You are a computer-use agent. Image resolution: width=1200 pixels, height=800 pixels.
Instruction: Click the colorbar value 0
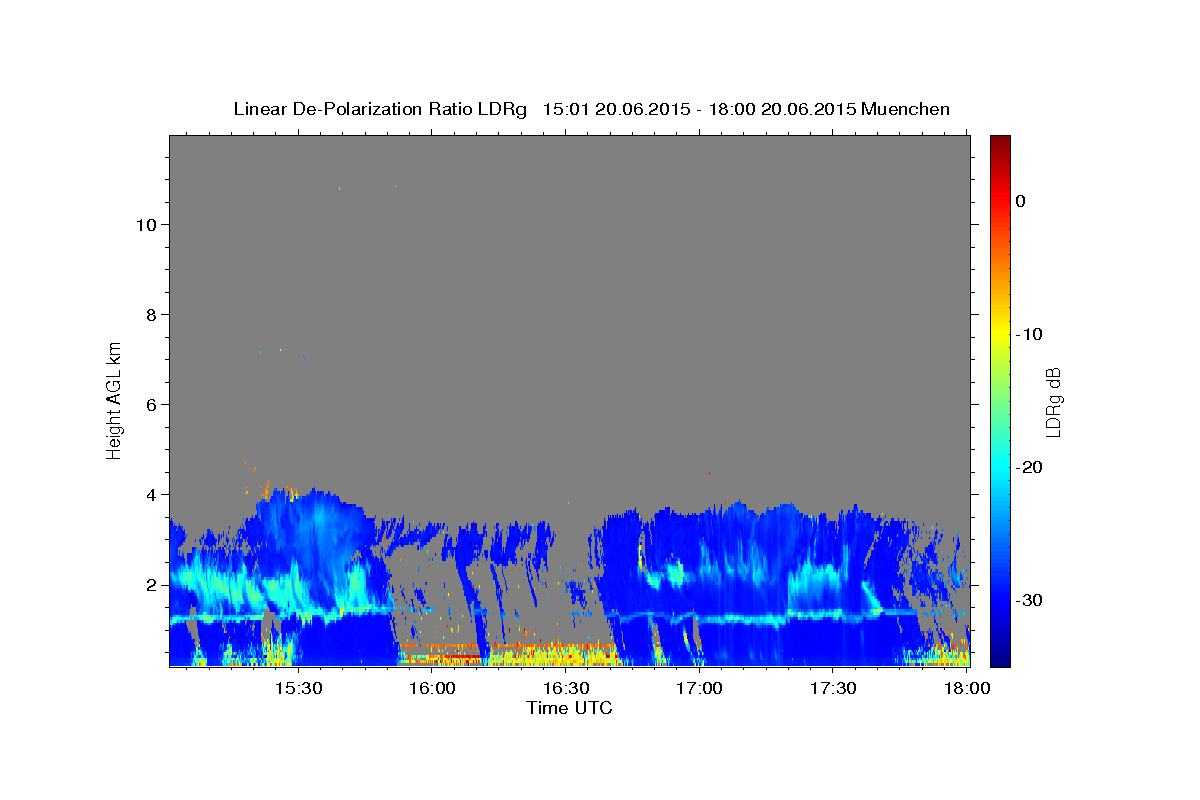pyautogui.click(x=1020, y=201)
